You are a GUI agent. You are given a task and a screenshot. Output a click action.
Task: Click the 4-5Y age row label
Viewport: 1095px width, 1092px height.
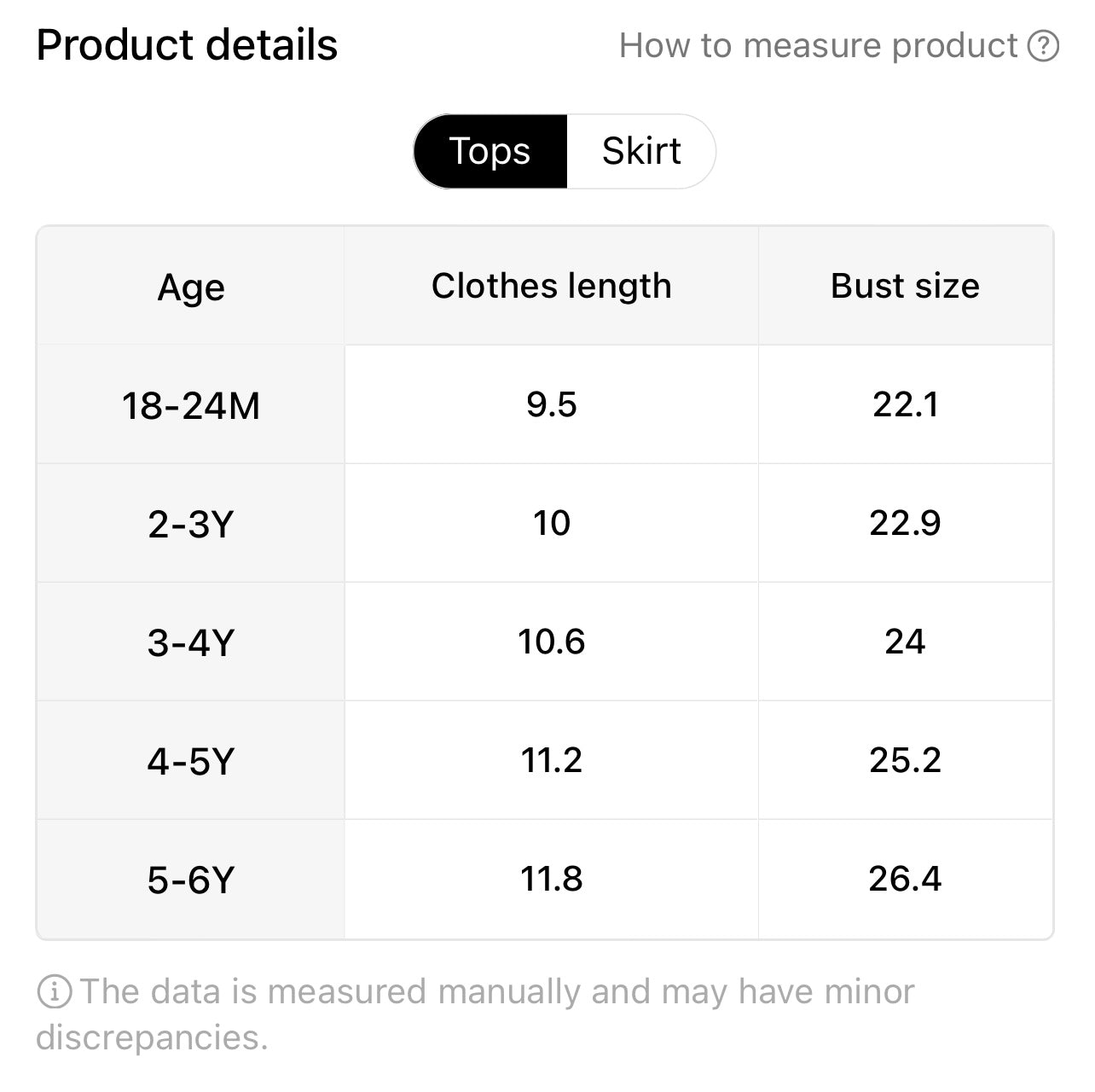[191, 760]
